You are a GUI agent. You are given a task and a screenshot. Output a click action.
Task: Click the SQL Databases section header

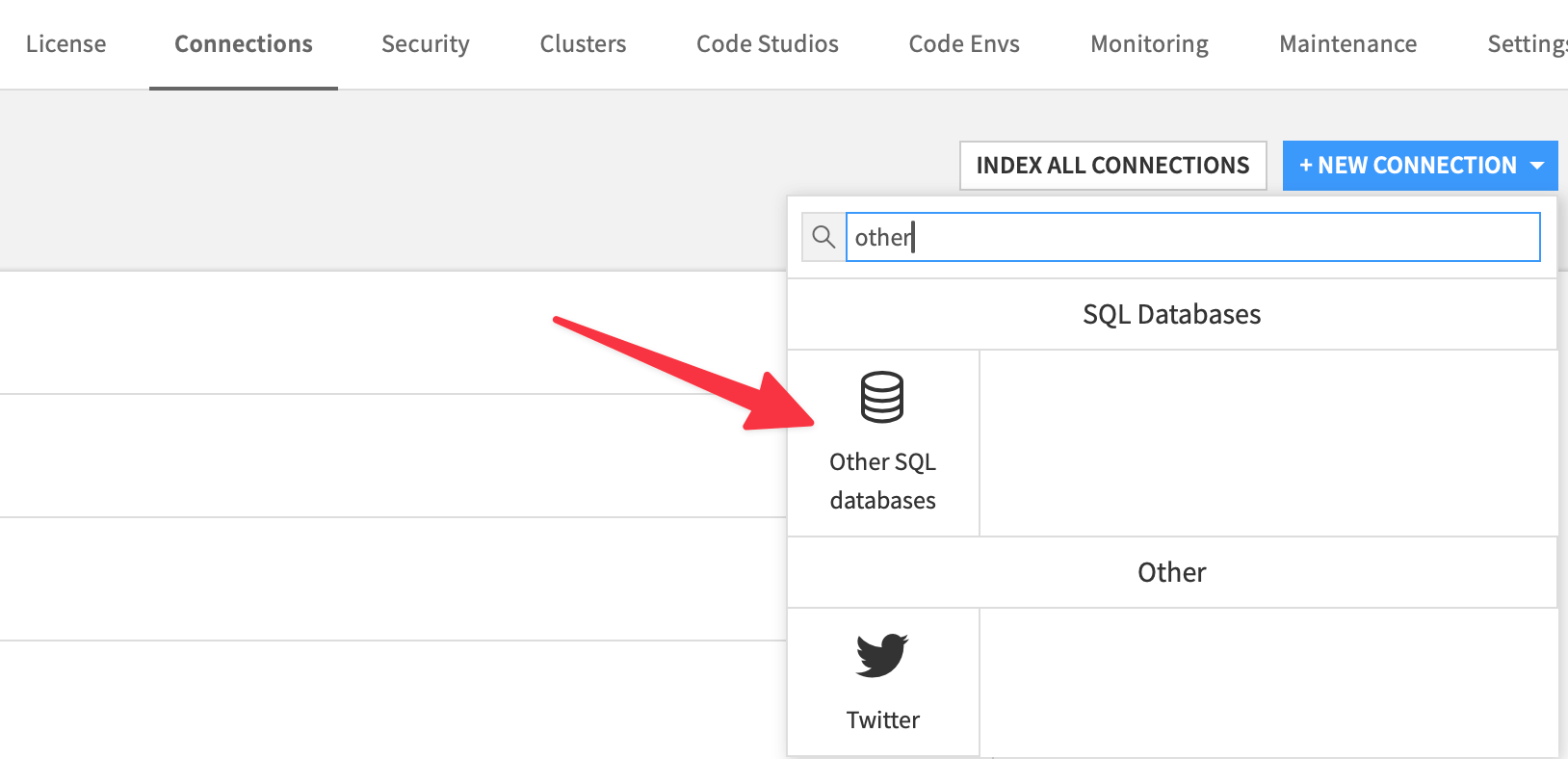pyautogui.click(x=1171, y=315)
